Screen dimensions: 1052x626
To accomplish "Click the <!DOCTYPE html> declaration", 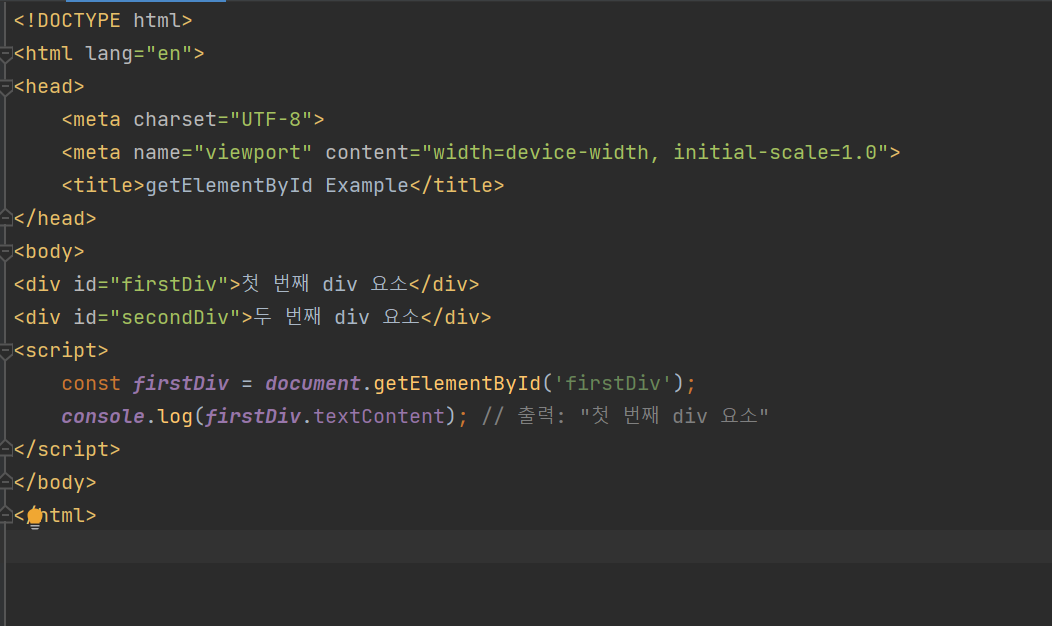I will [x=103, y=21].
